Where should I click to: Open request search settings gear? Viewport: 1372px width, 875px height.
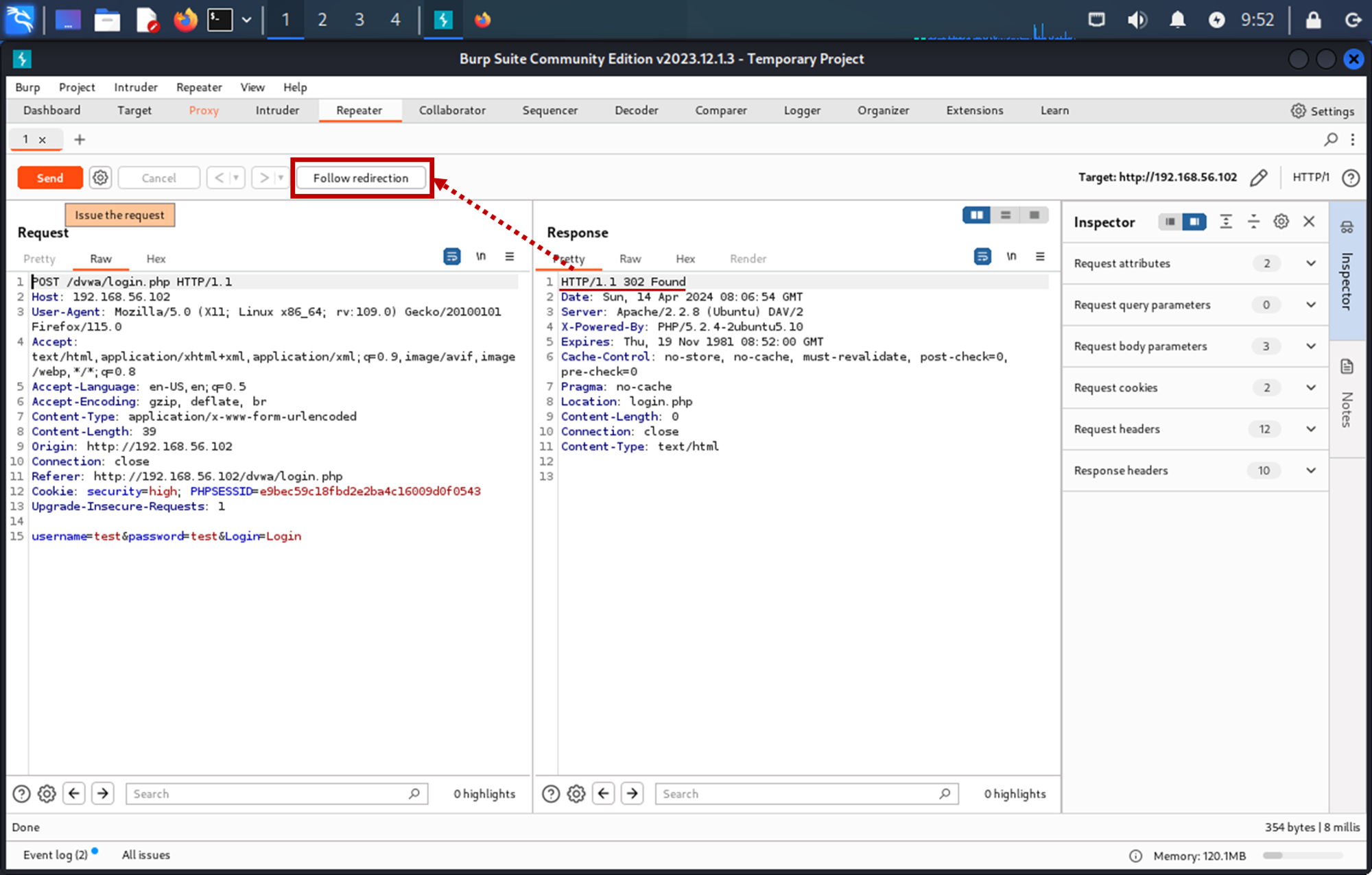tap(47, 793)
